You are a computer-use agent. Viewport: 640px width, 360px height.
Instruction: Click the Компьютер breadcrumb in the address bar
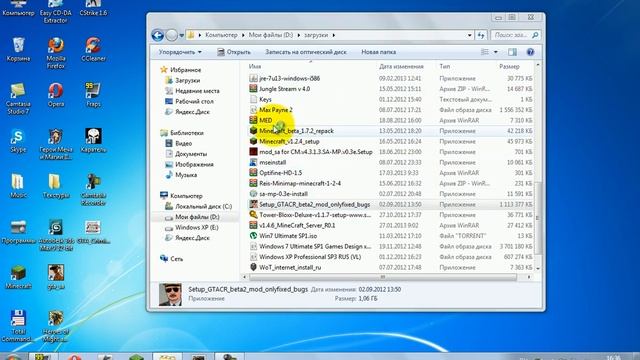pyautogui.click(x=221, y=35)
